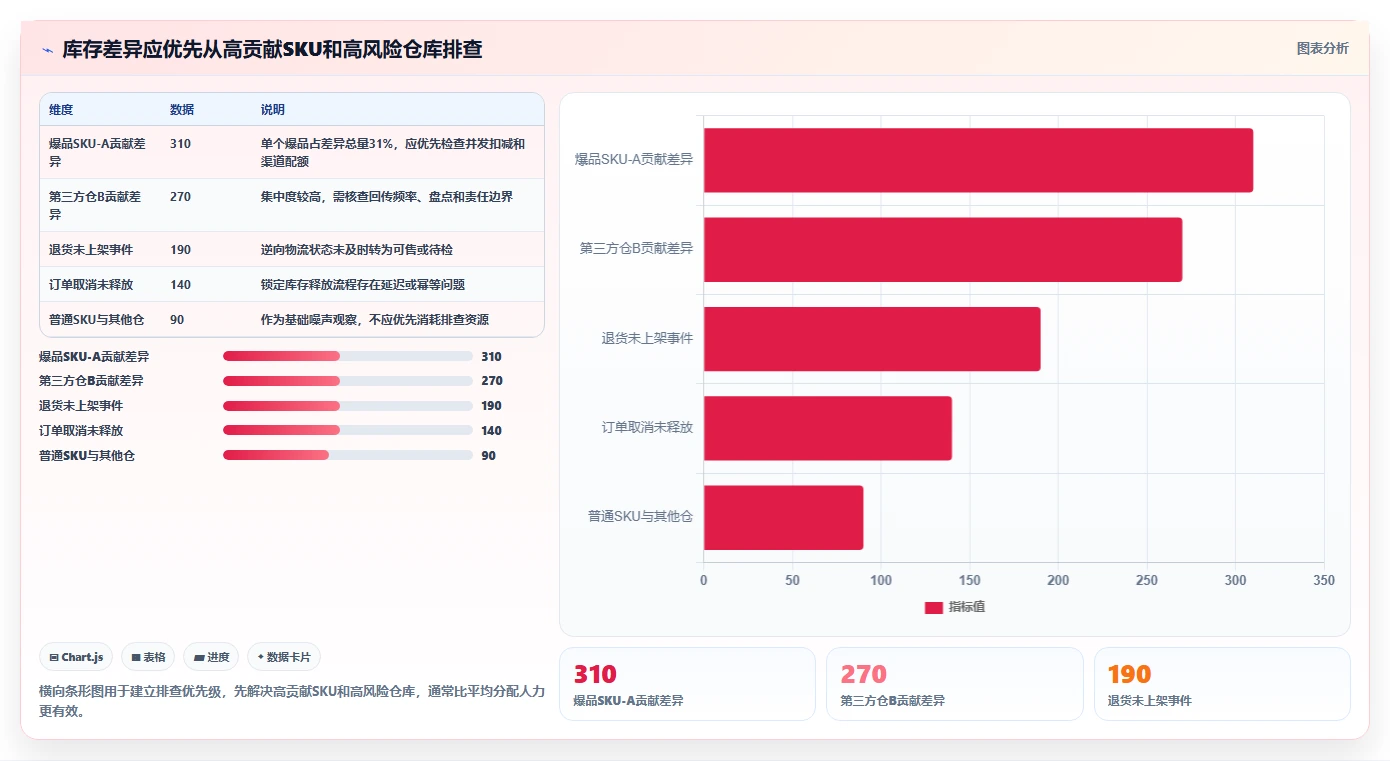Viewport: 1390px width, 761px height.
Task: Click the table value 310
Action: (180, 144)
